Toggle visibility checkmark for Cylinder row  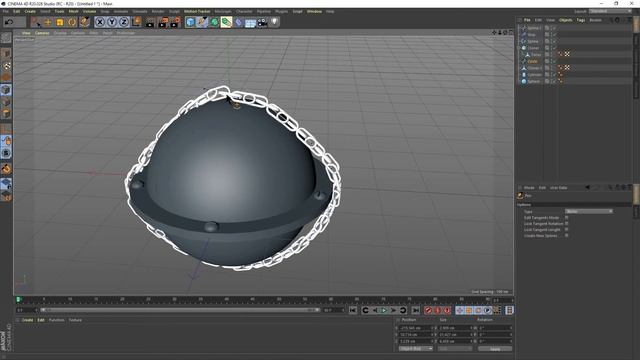point(554,75)
